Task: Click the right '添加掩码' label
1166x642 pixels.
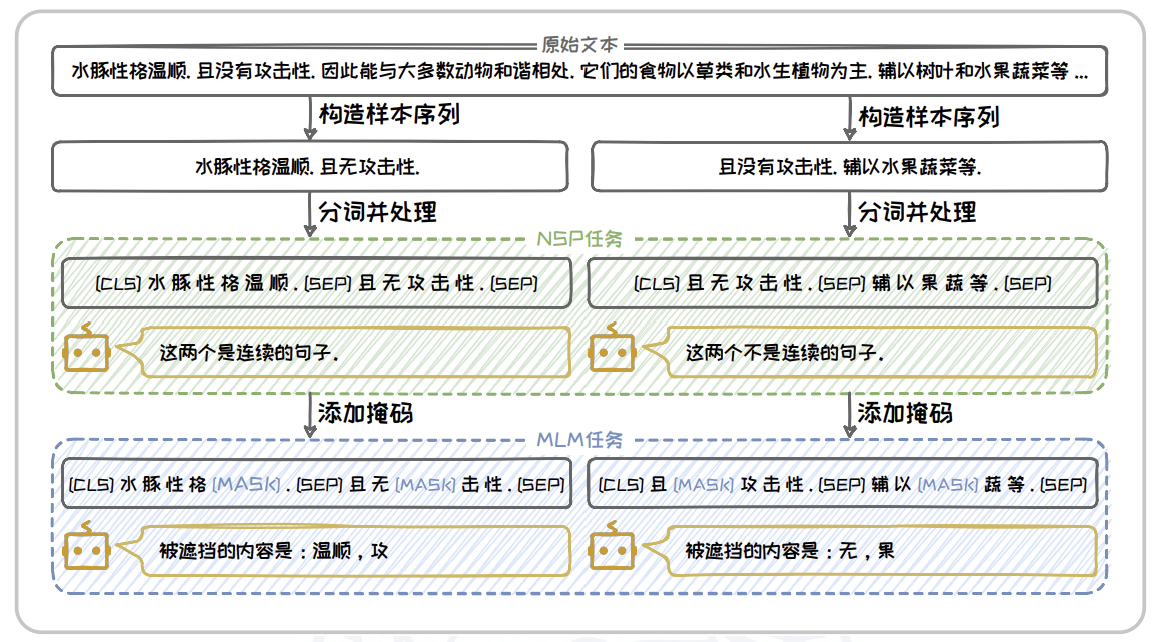Action: point(905,413)
